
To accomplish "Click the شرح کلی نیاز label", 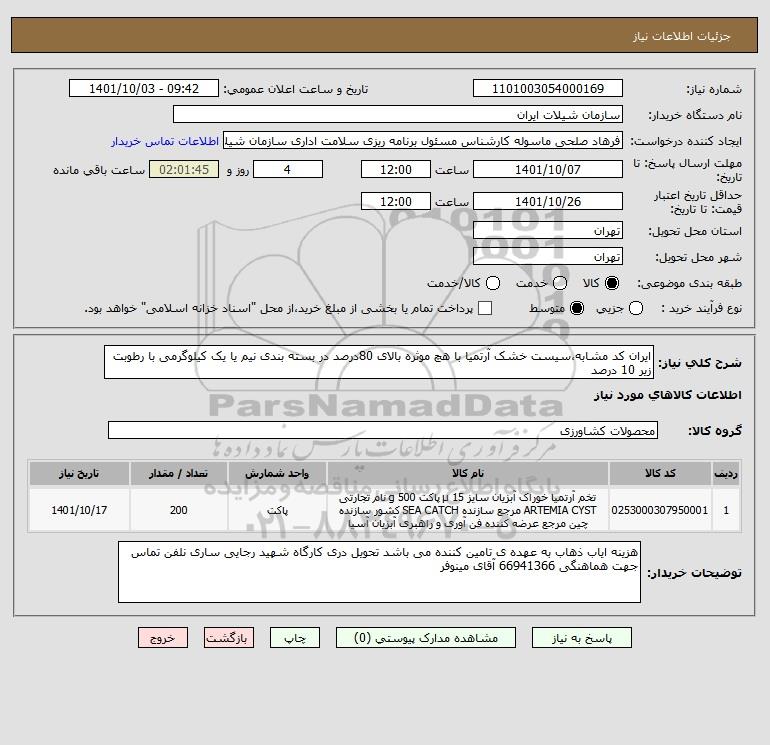I will click(x=700, y=363).
